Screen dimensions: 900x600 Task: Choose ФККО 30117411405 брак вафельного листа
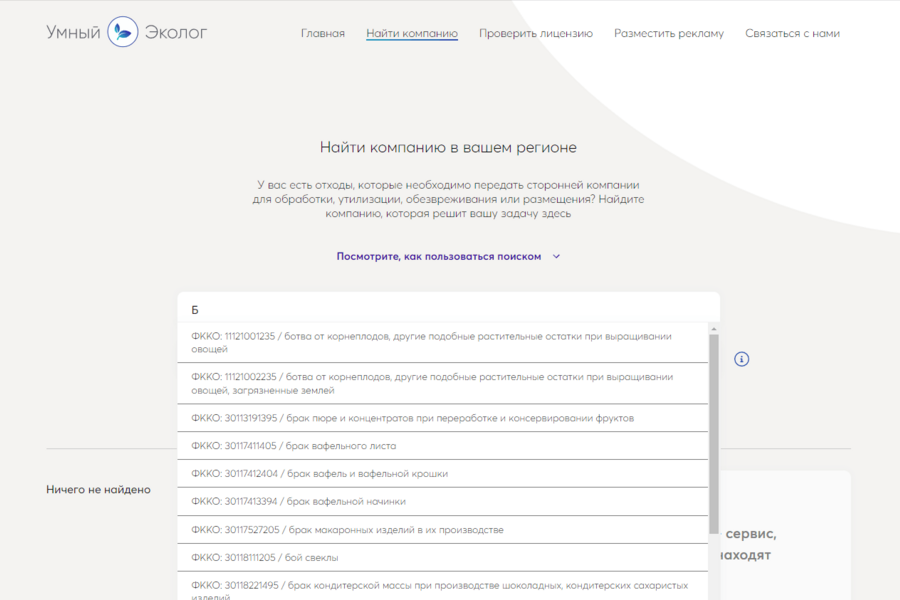tap(443, 446)
